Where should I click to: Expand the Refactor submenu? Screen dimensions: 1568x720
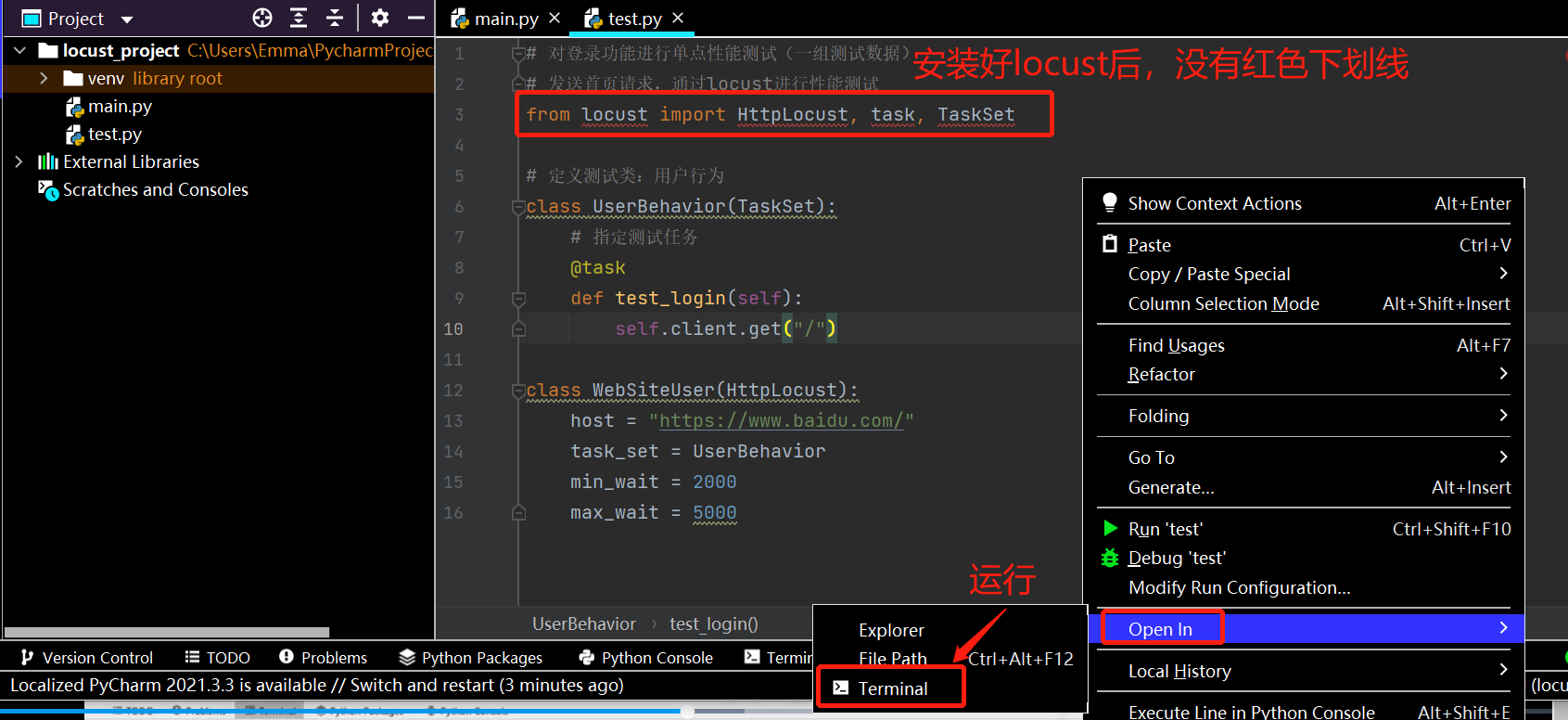click(x=1503, y=373)
